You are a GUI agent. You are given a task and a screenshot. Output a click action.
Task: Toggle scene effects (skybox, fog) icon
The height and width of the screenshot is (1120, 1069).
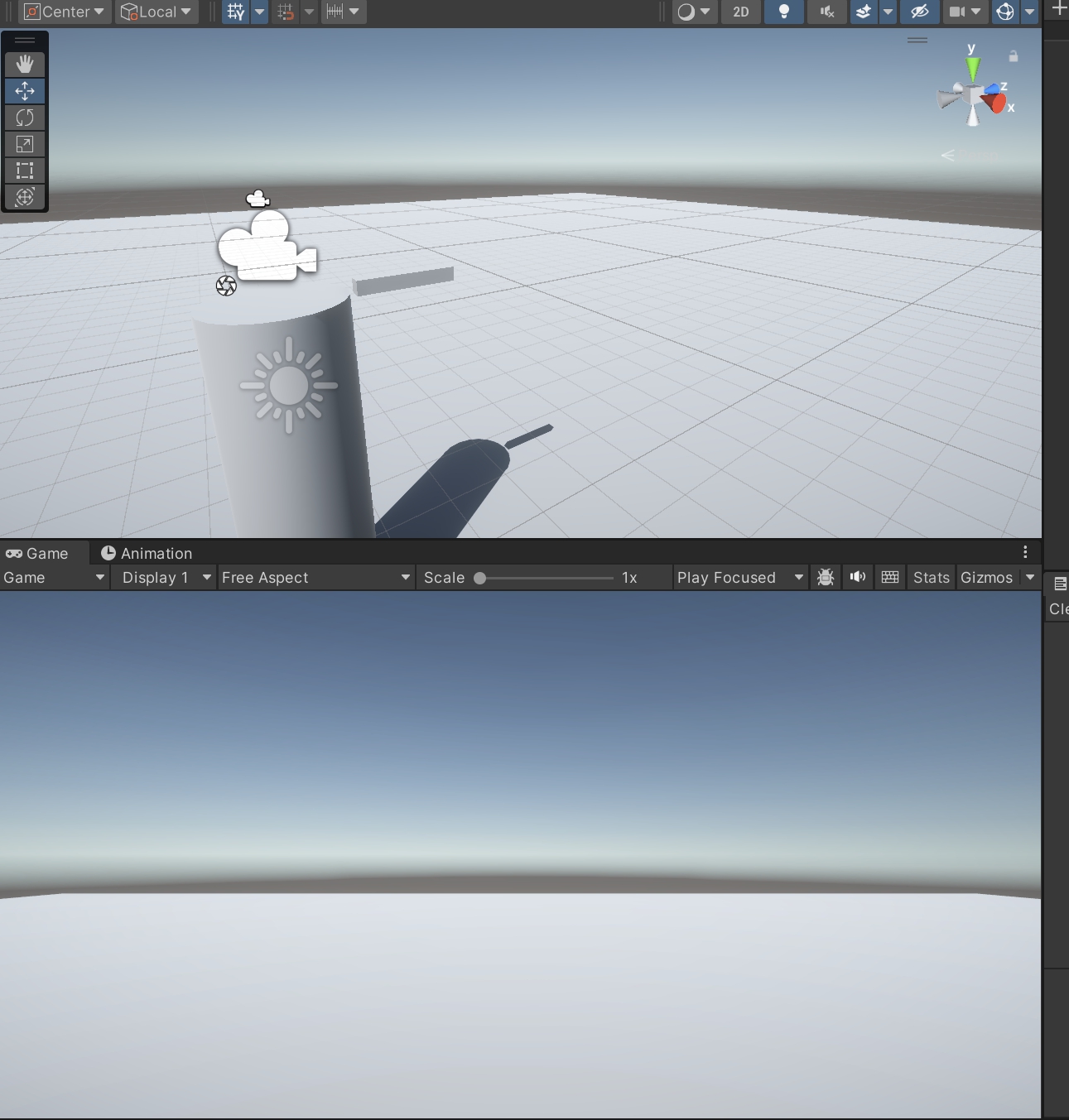(863, 12)
